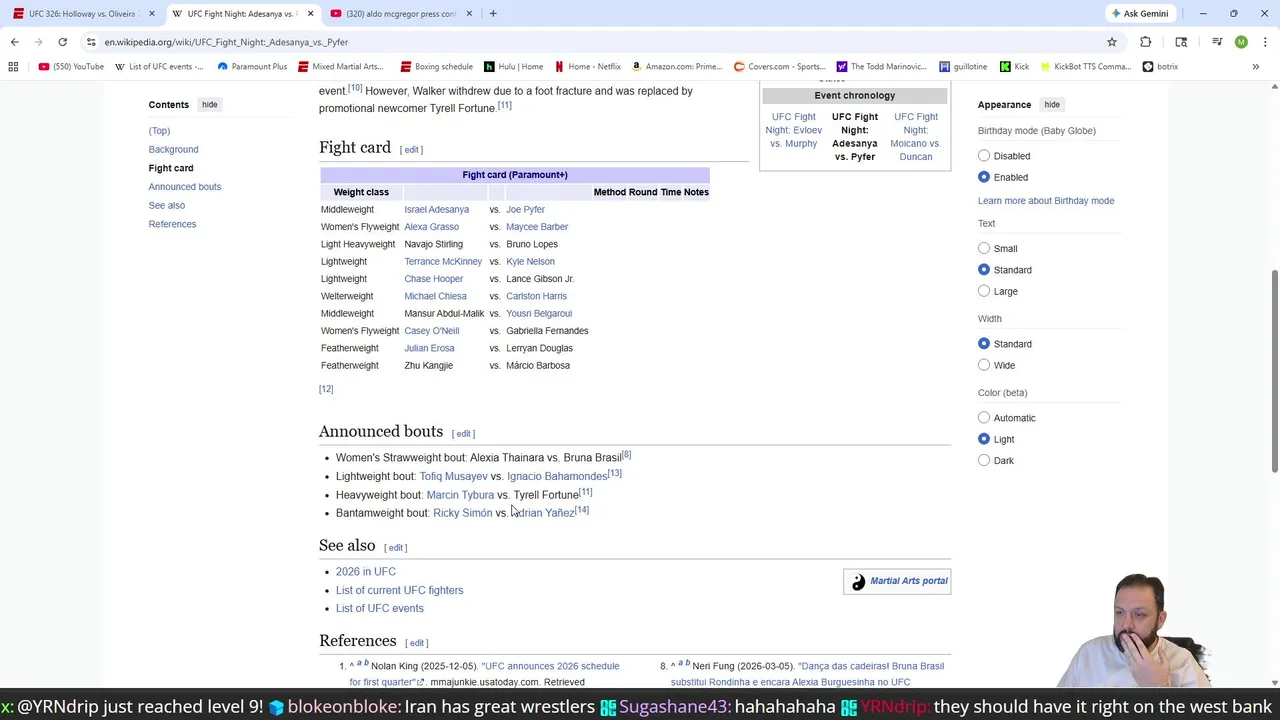Jump to See also in contents
The height and width of the screenshot is (720, 1280).
(167, 205)
